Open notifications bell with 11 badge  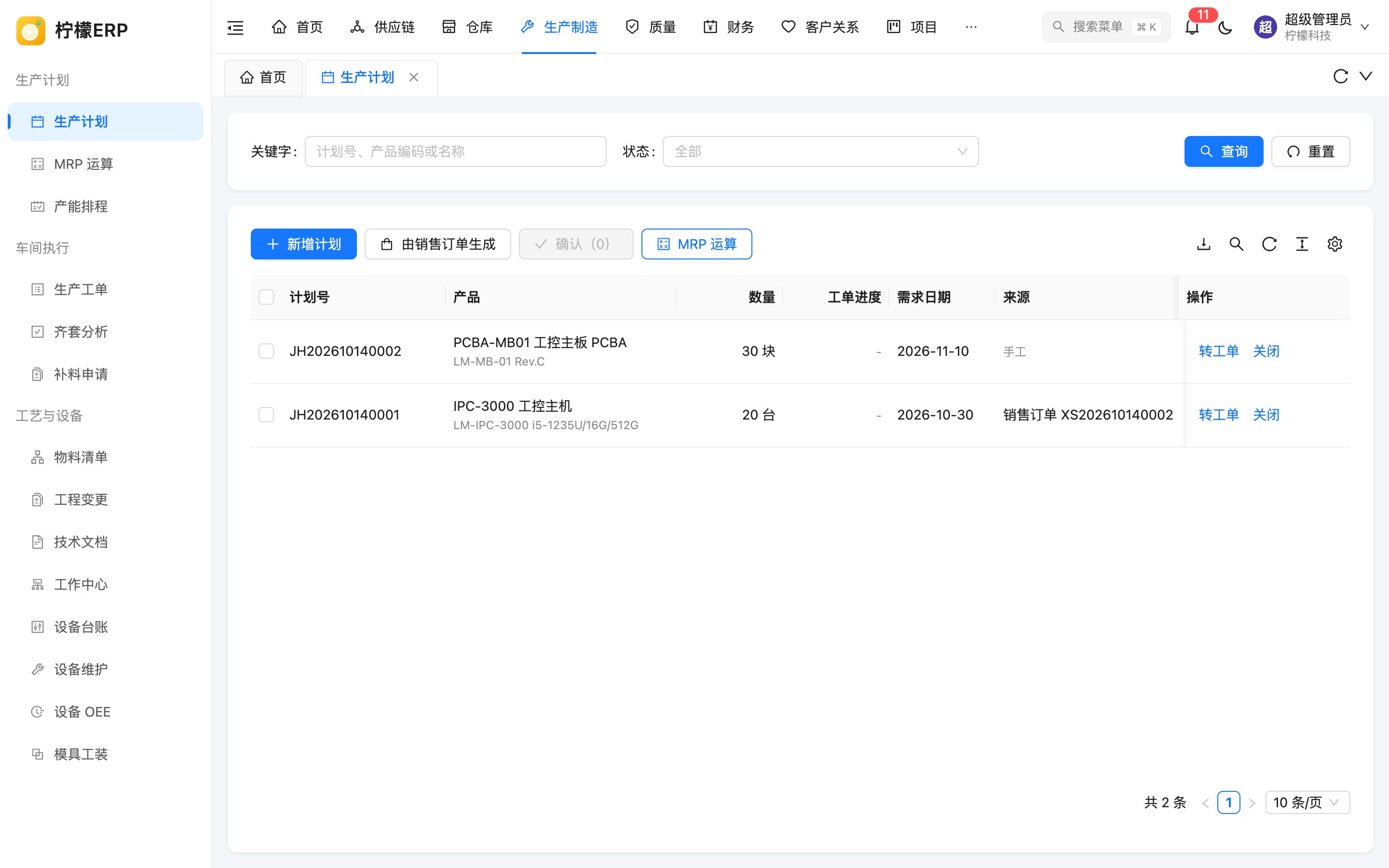1192,27
